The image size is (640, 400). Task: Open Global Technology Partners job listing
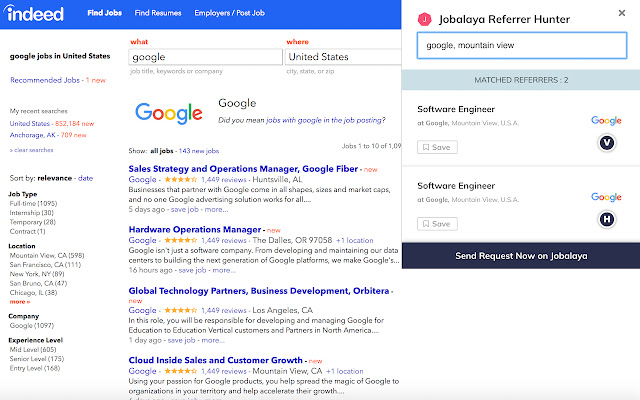pos(259,291)
